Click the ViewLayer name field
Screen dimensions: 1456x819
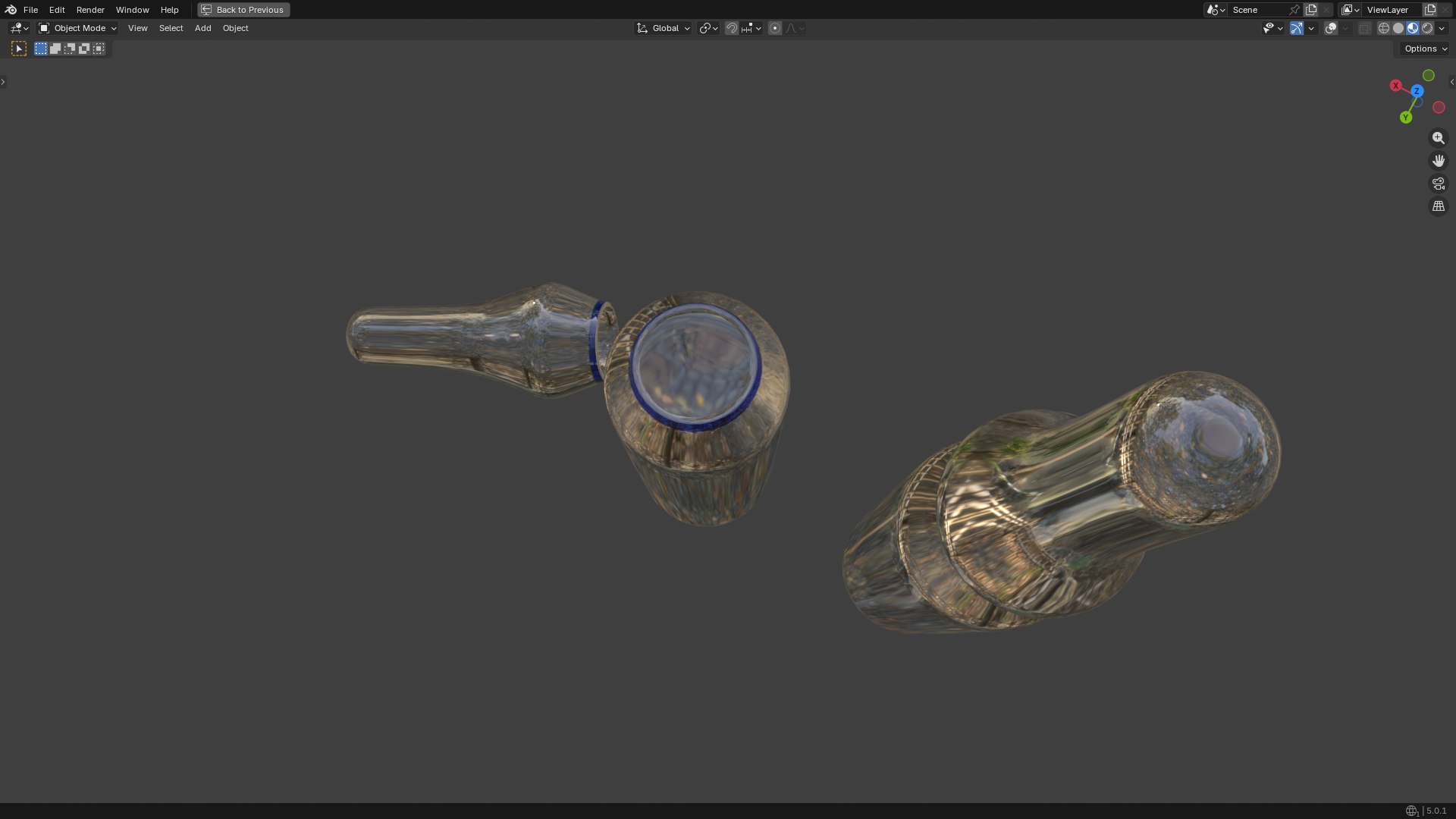[1392, 10]
